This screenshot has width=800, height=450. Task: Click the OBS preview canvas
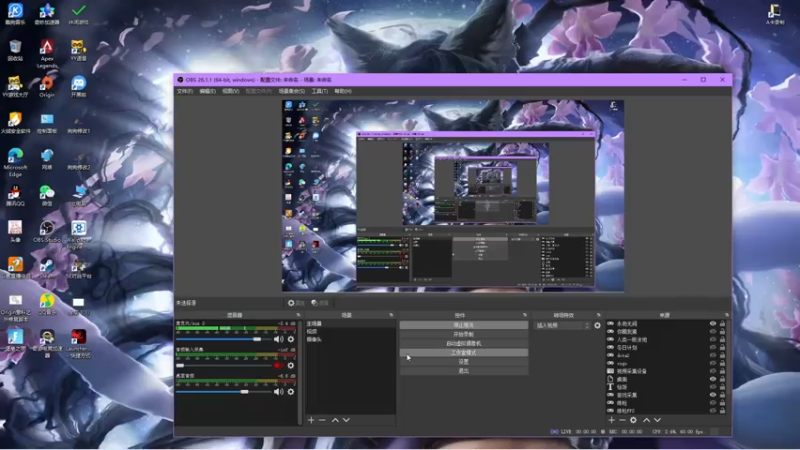(x=453, y=196)
